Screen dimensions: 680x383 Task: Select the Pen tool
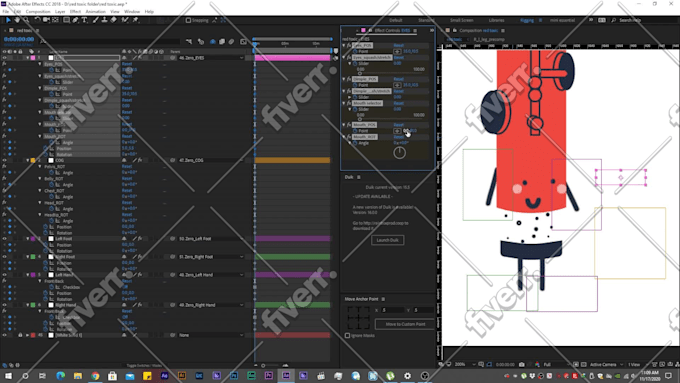pos(75,20)
